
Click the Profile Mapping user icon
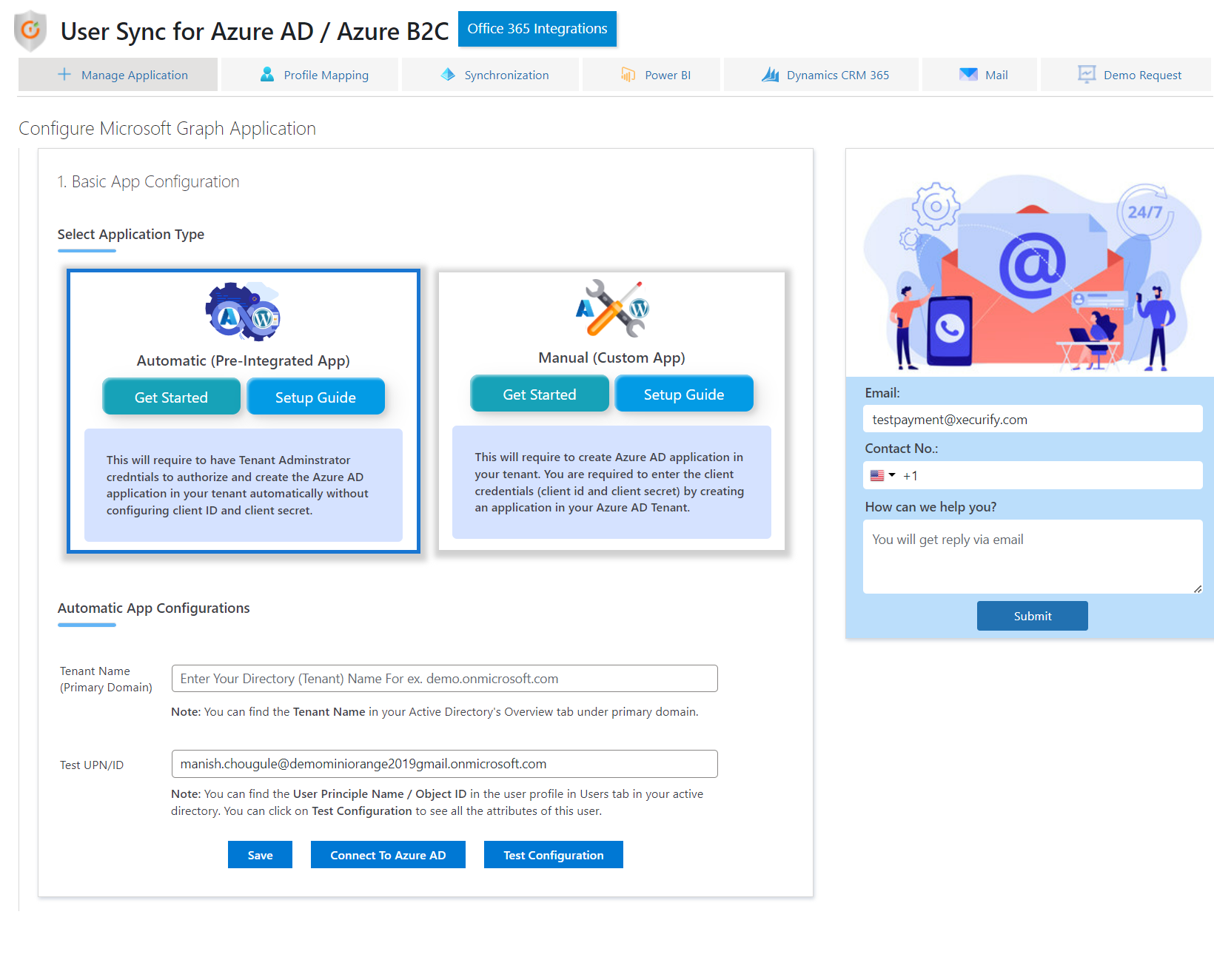coord(267,75)
